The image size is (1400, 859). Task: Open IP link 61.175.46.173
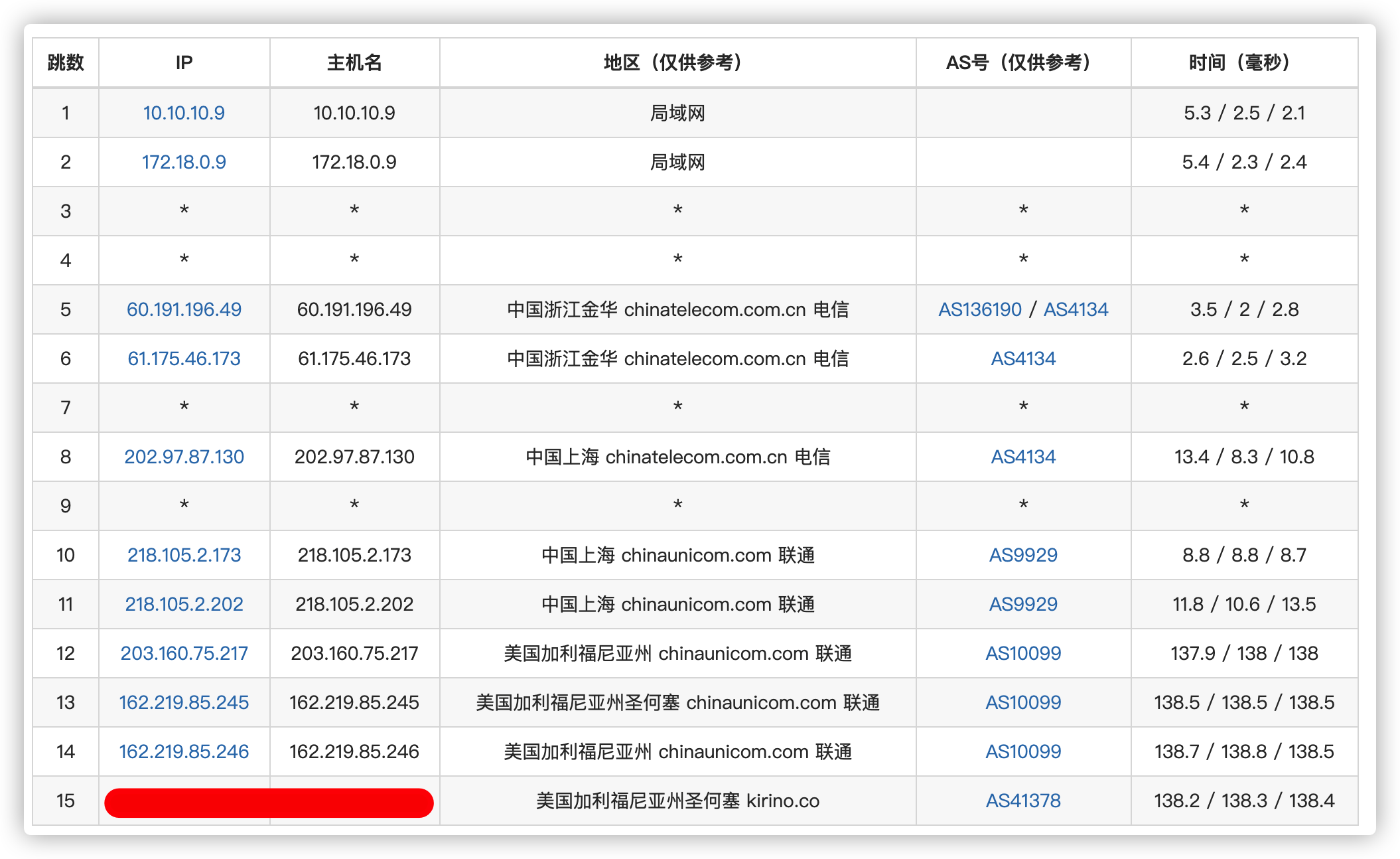pyautogui.click(x=184, y=358)
